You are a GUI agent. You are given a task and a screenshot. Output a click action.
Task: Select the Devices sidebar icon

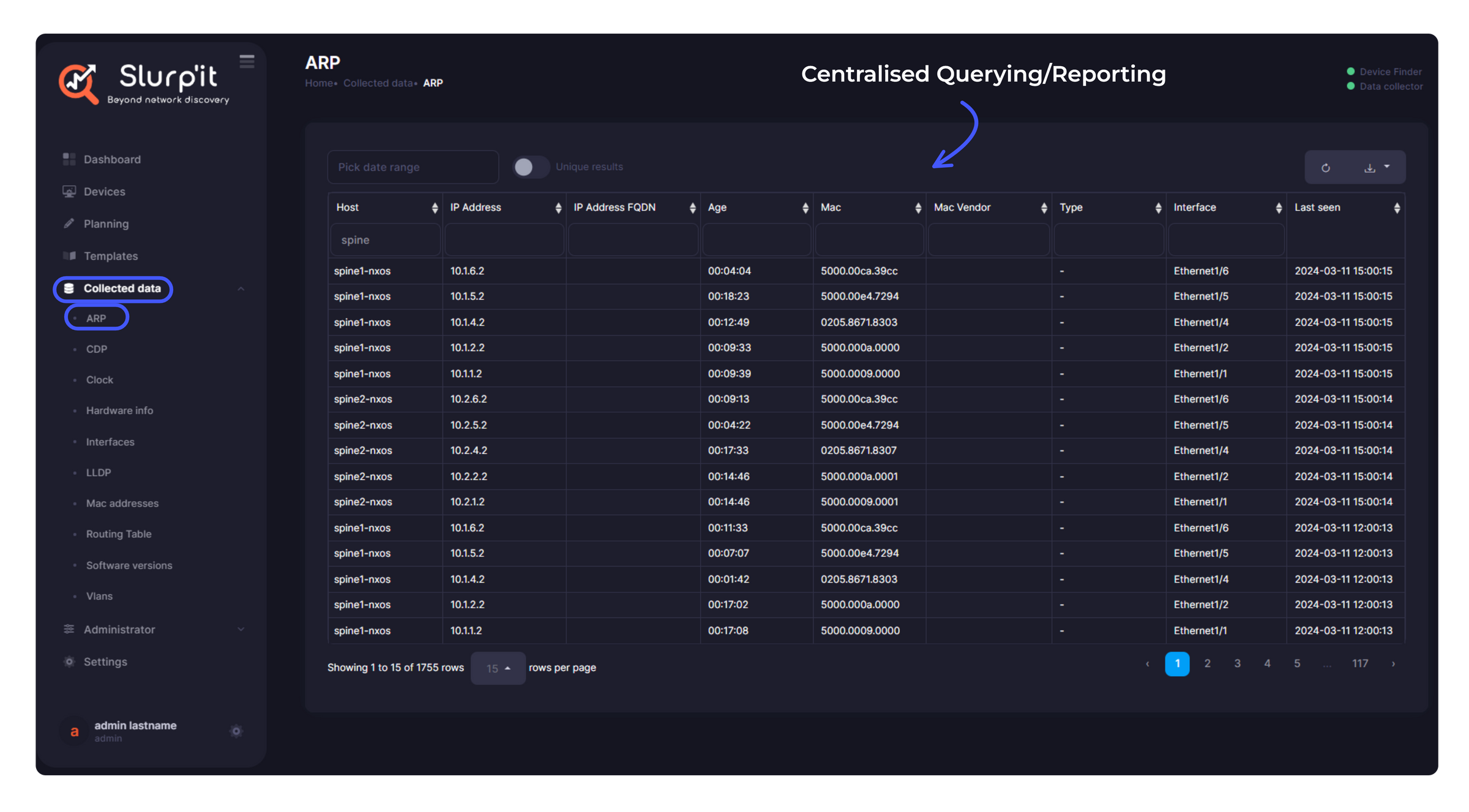(x=69, y=191)
